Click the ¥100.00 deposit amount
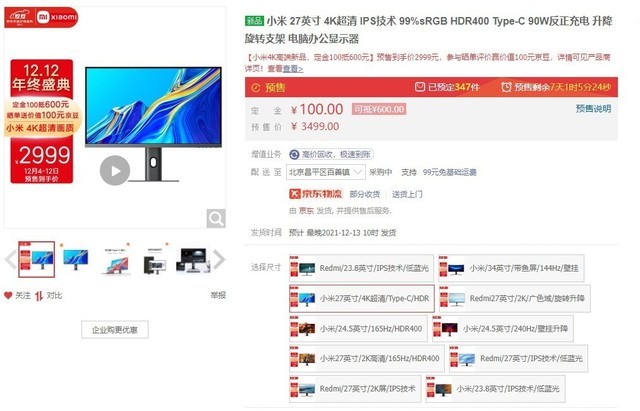 click(317, 109)
